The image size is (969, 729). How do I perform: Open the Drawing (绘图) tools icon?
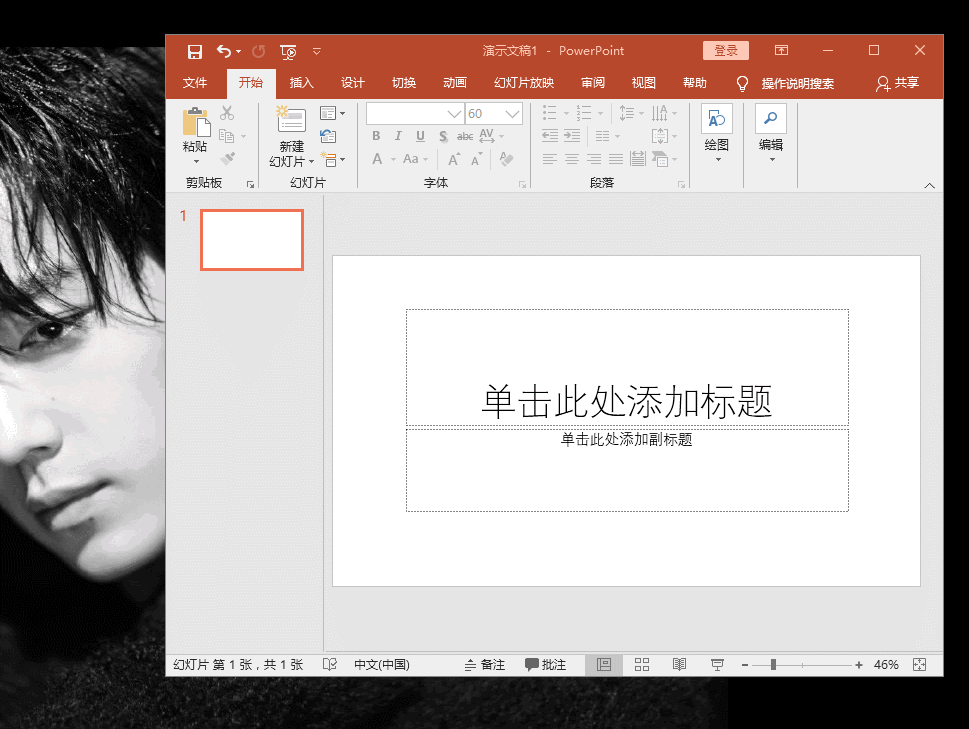(x=716, y=119)
